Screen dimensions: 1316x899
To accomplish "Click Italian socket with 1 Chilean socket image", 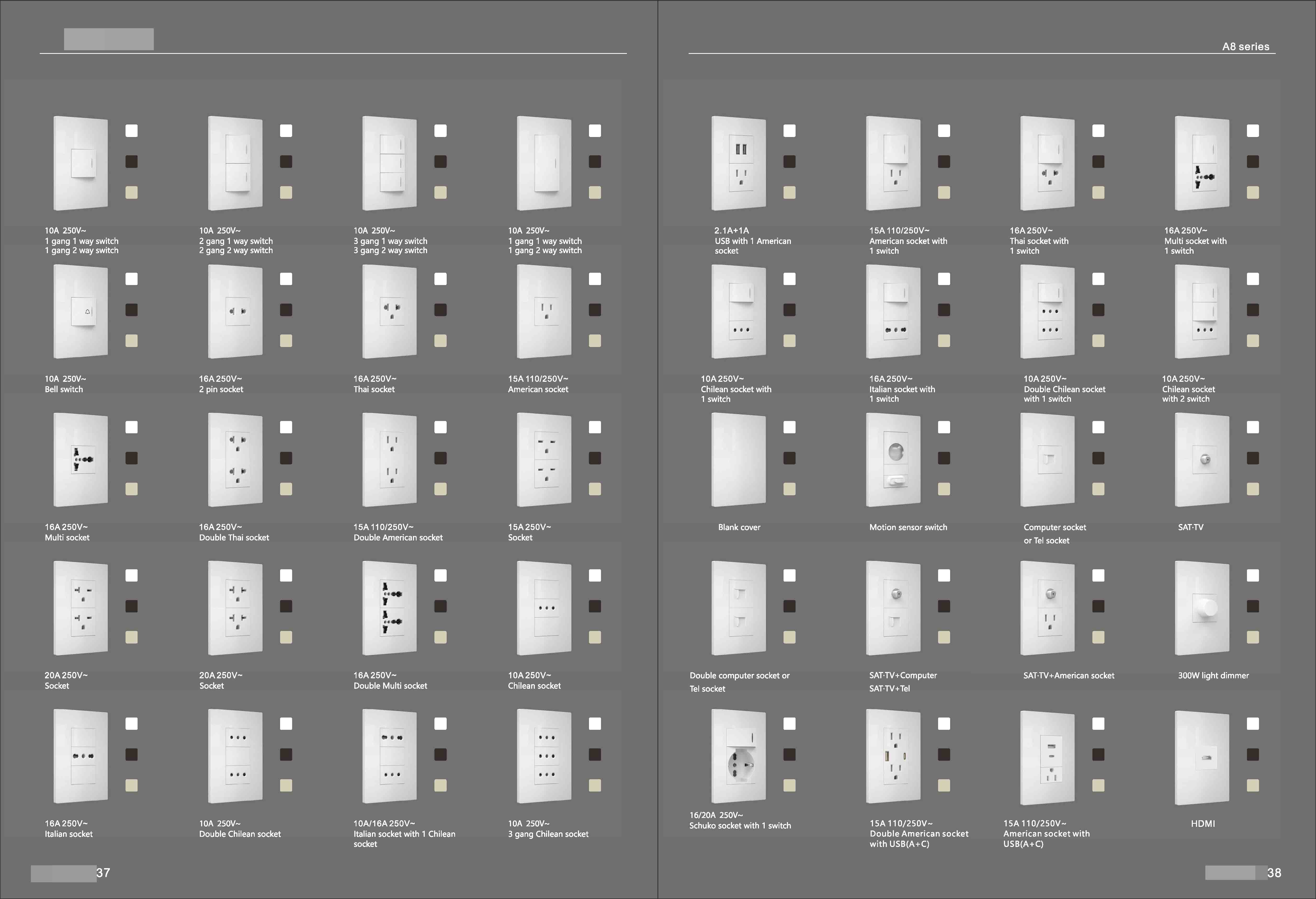I will 390,756.
